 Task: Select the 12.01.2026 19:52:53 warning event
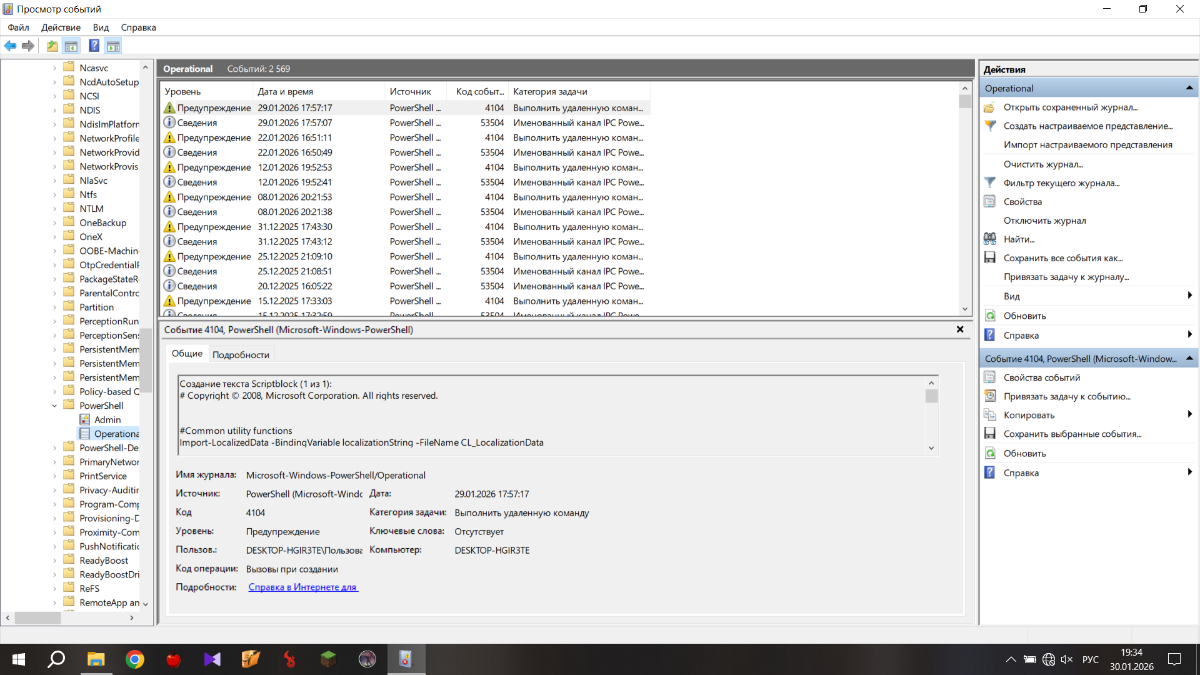click(406, 167)
